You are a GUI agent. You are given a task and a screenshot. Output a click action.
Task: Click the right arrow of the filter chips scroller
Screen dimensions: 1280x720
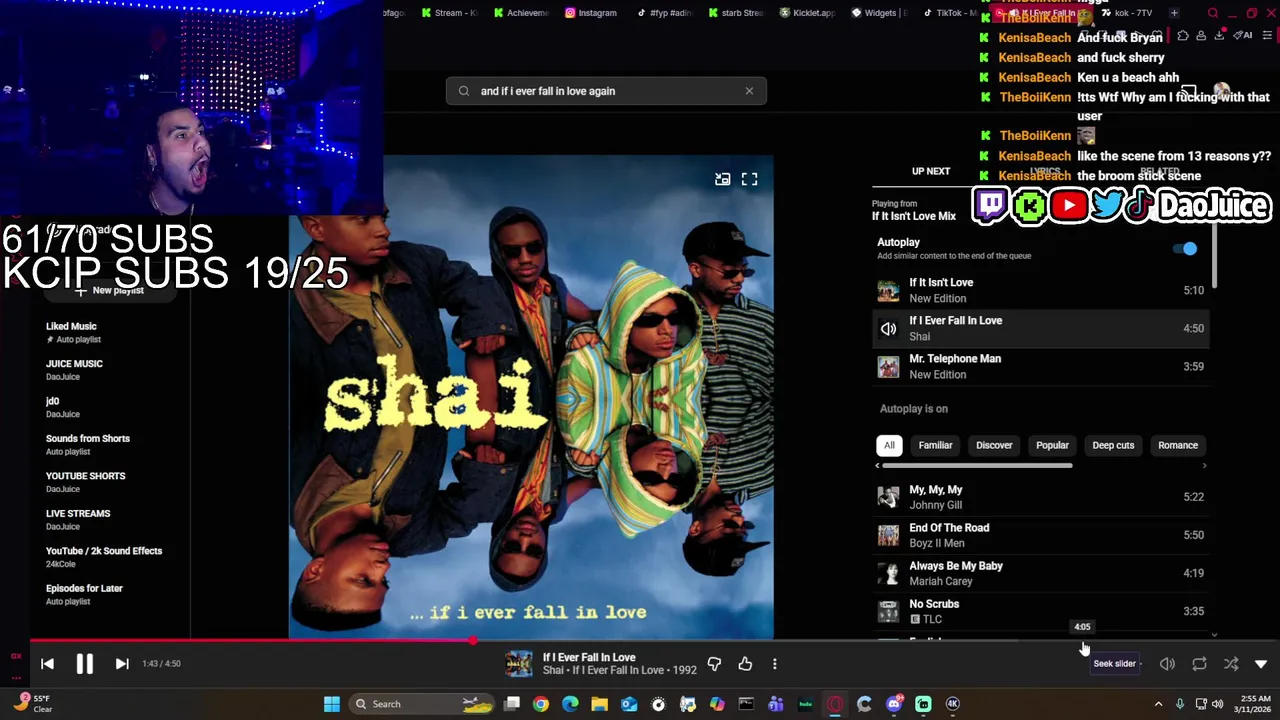[x=1204, y=466]
